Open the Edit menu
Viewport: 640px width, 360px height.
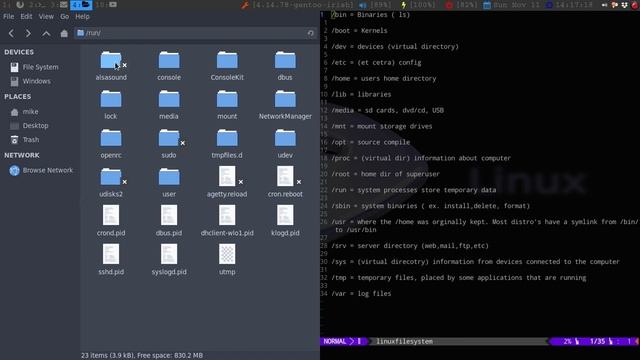(x=26, y=16)
